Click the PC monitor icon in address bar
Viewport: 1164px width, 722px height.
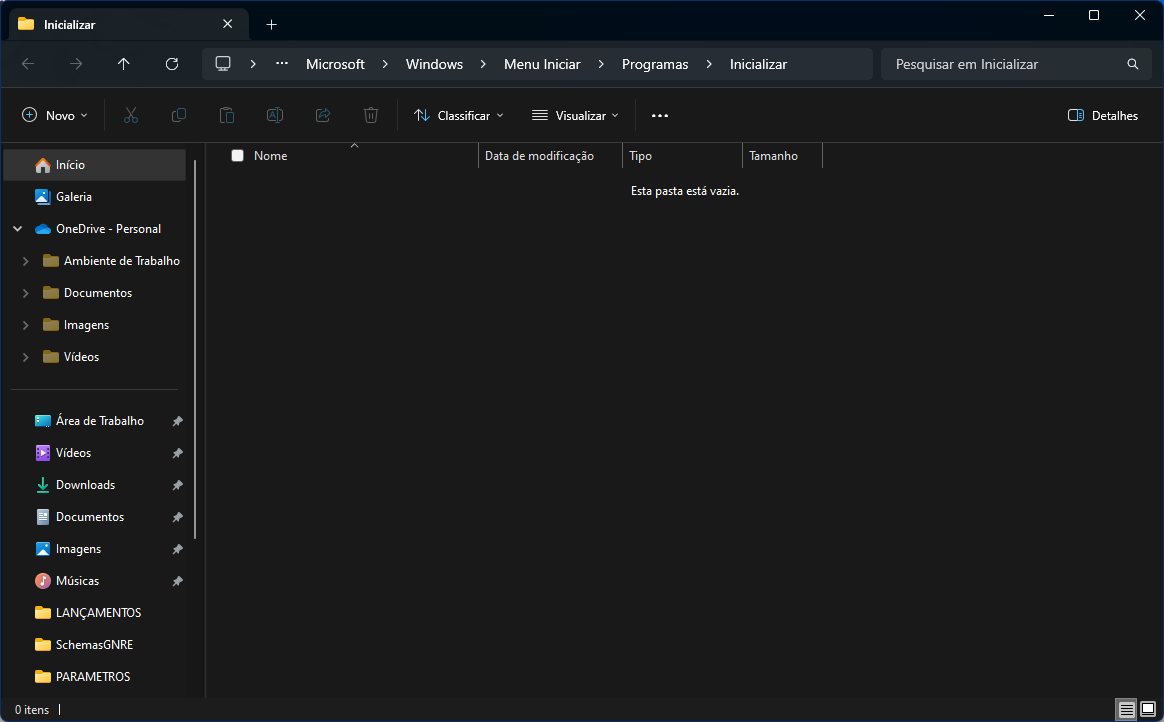point(223,64)
